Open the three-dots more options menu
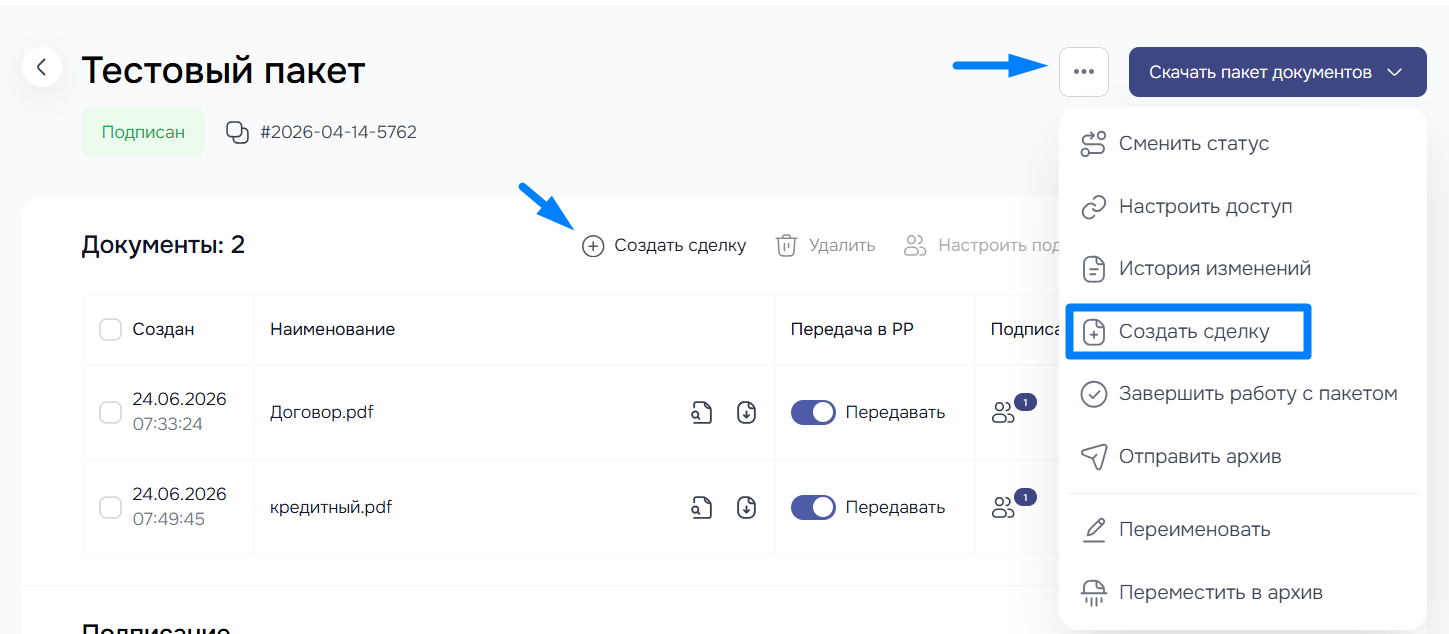 (x=1084, y=72)
